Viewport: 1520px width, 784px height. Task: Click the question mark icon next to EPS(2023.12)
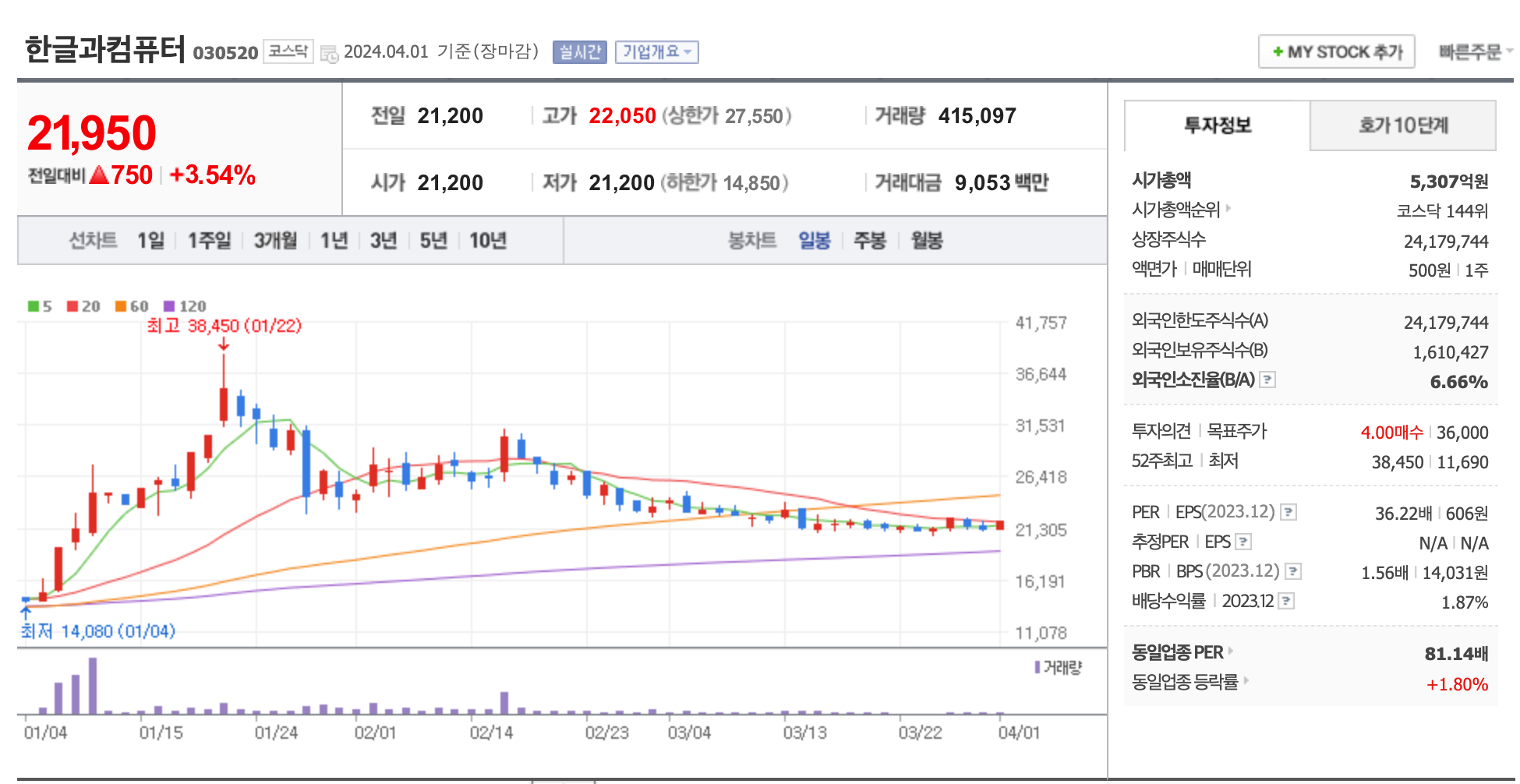point(1288,513)
